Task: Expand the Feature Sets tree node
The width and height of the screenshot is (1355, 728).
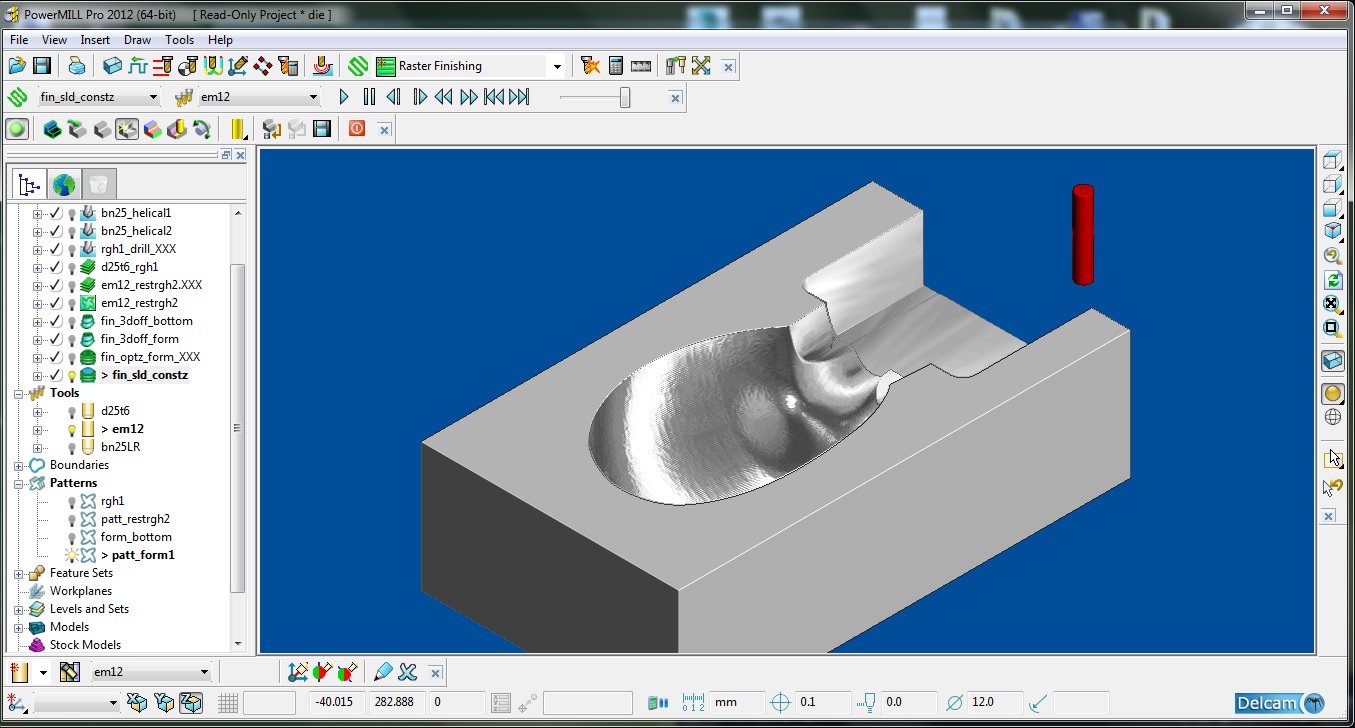Action: [19, 573]
